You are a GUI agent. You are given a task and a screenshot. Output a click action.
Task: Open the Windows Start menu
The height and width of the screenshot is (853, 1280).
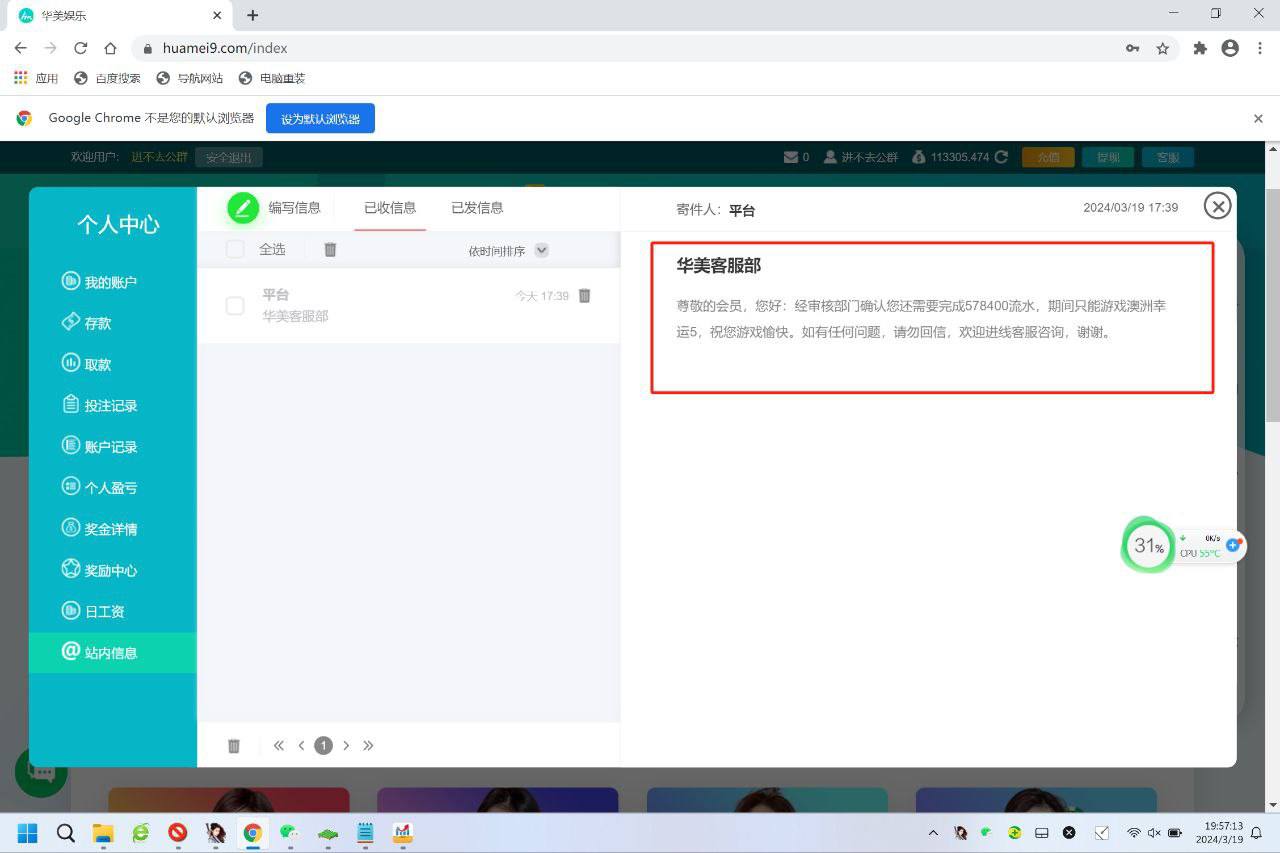point(27,833)
